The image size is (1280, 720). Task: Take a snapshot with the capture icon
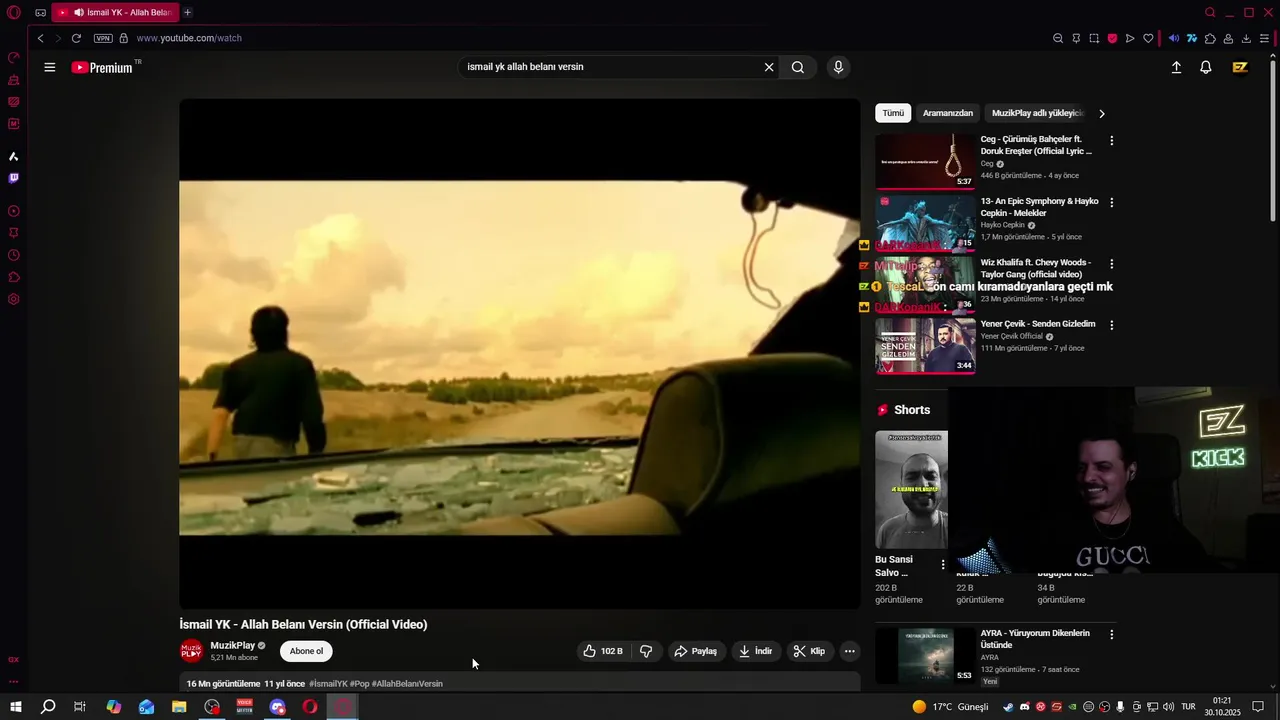1094,38
